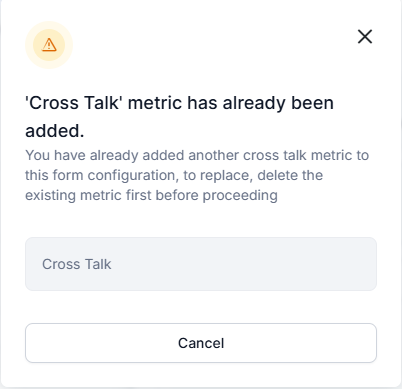Focus the greyed-out Cross Talk text box
402x389 pixels.
coord(201,264)
